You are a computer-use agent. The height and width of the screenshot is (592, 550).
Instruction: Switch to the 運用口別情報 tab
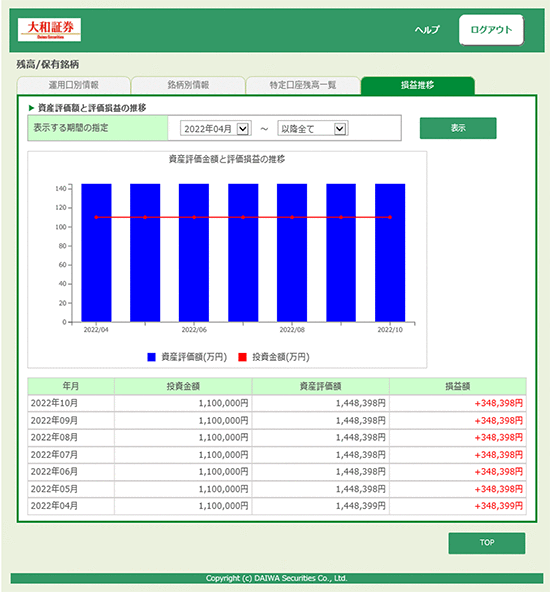pos(74,85)
